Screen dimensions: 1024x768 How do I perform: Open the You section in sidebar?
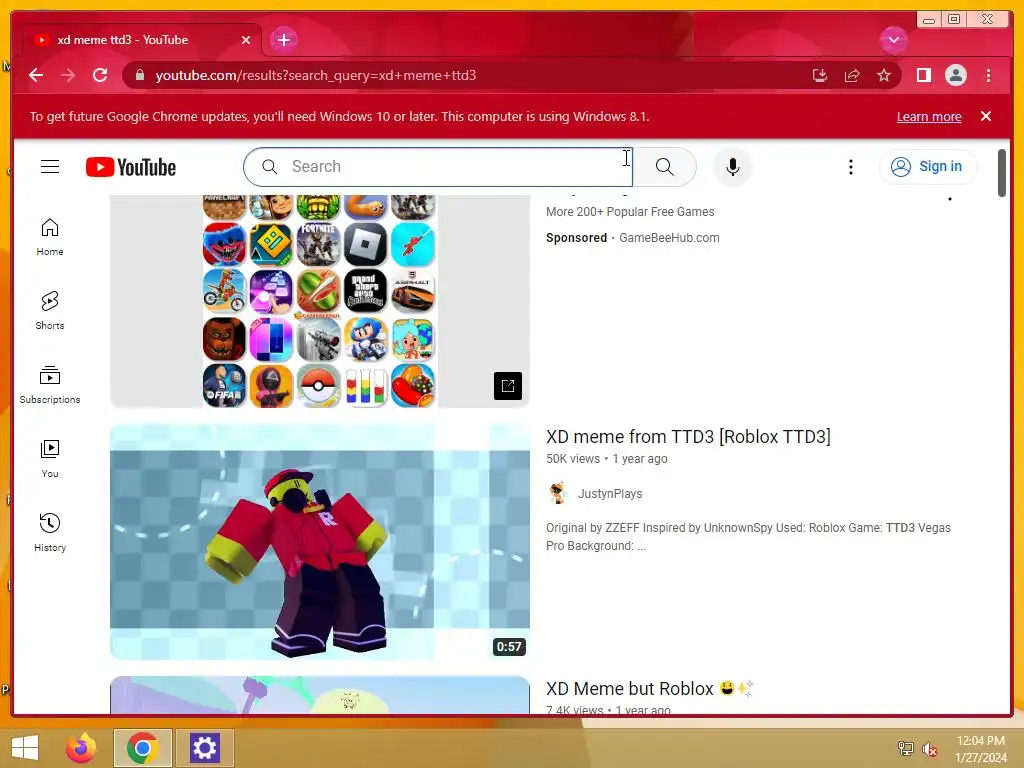[x=50, y=459]
